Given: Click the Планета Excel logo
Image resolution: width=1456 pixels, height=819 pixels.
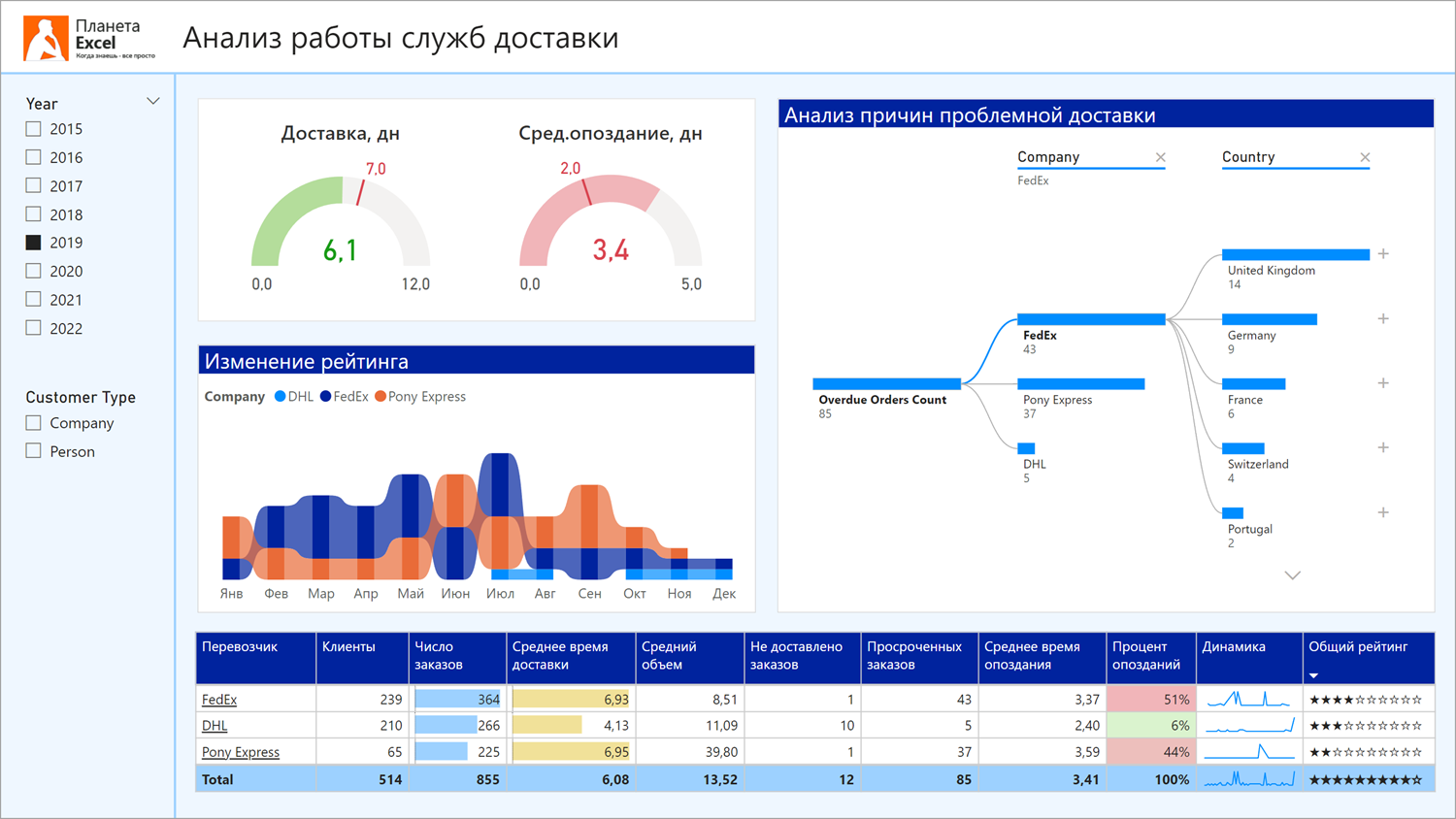Looking at the screenshot, I should click(x=89, y=38).
